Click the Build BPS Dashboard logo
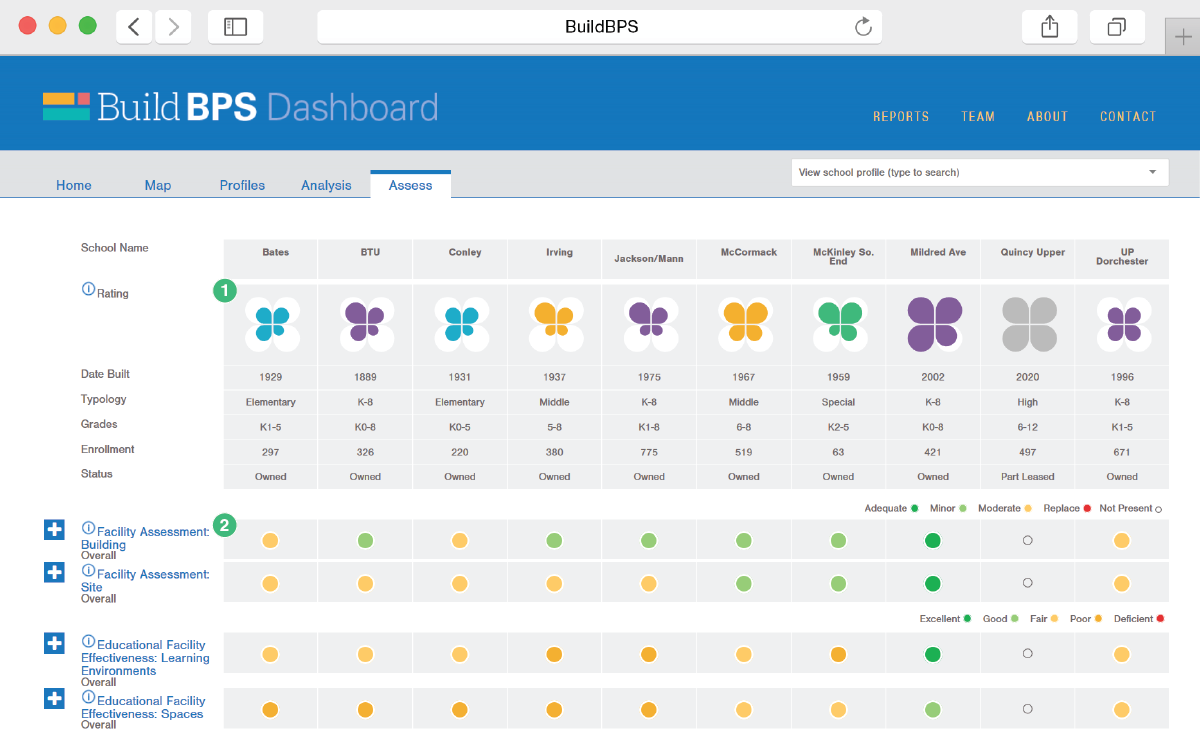The height and width of the screenshot is (733, 1201). [x=240, y=107]
